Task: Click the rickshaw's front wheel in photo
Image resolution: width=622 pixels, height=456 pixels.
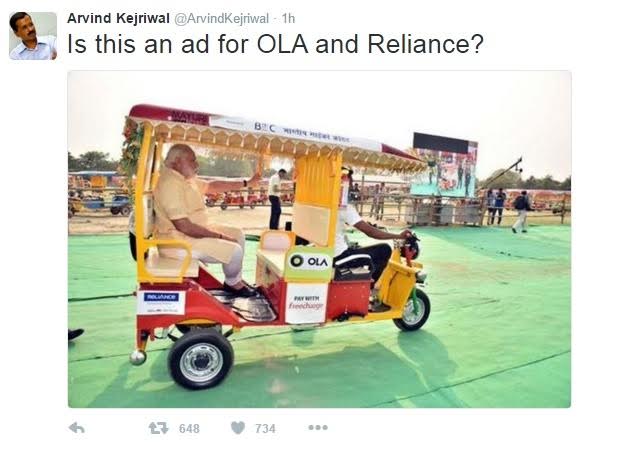Action: coord(413,310)
